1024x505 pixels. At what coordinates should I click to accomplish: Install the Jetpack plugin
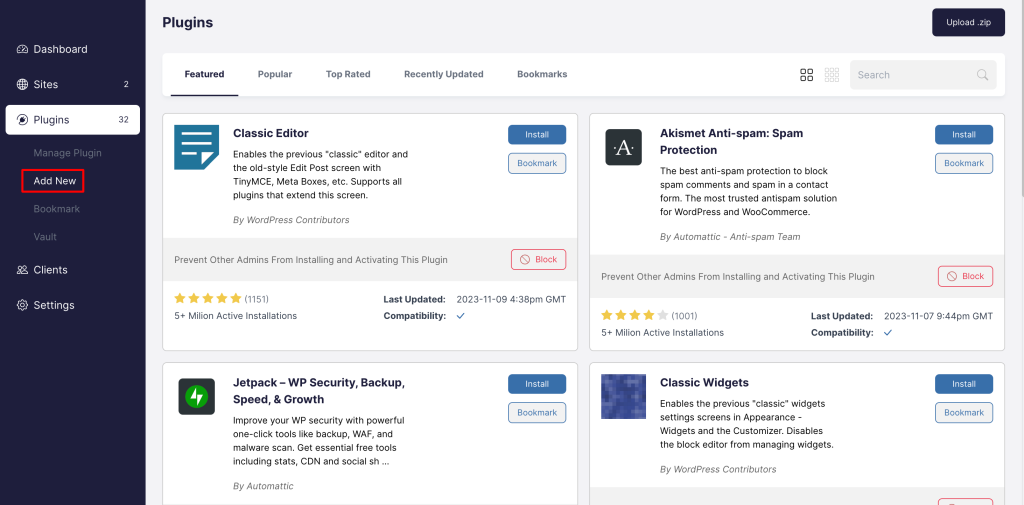(x=537, y=384)
